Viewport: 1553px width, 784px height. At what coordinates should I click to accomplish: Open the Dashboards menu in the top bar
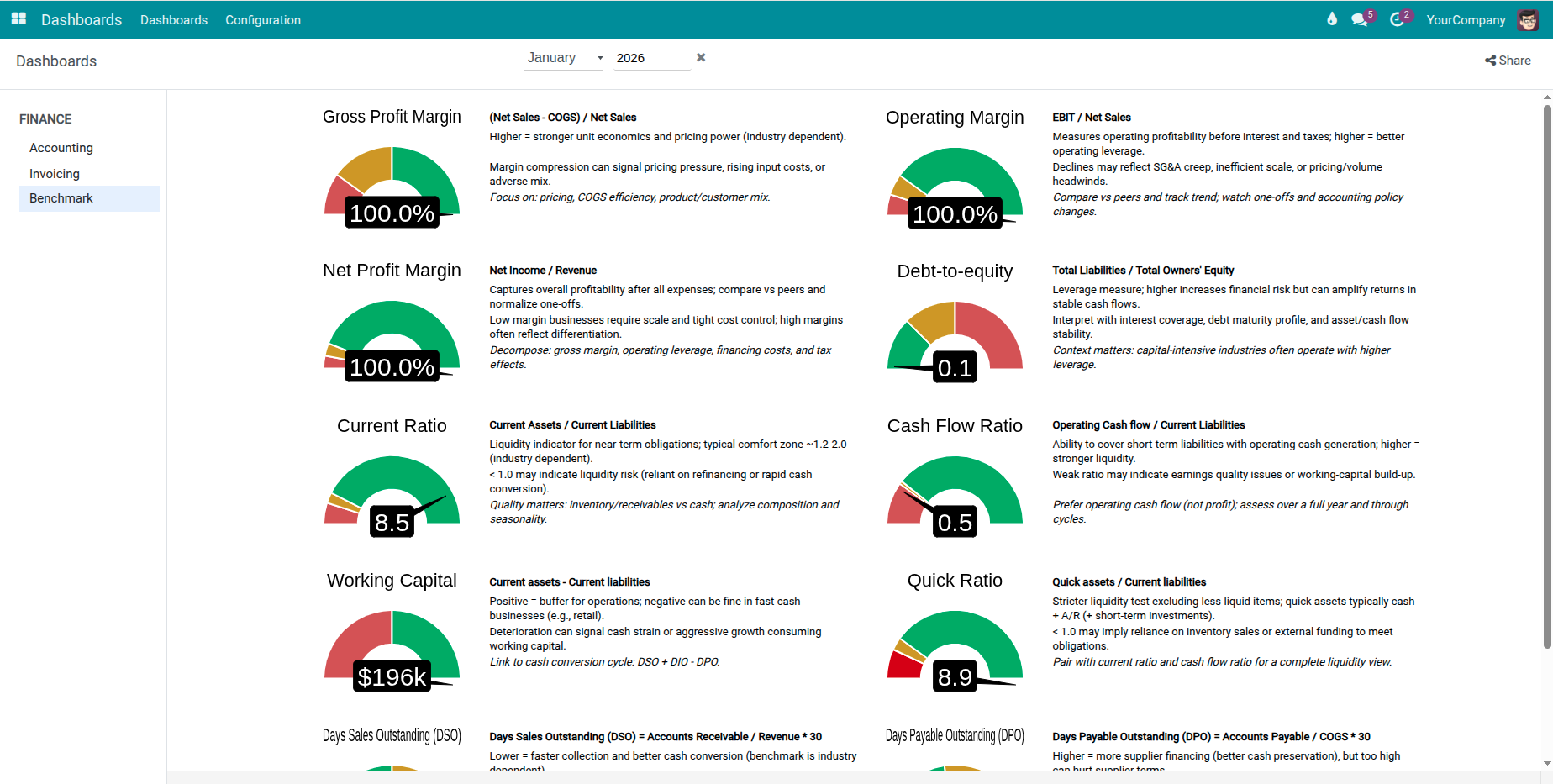tap(173, 19)
